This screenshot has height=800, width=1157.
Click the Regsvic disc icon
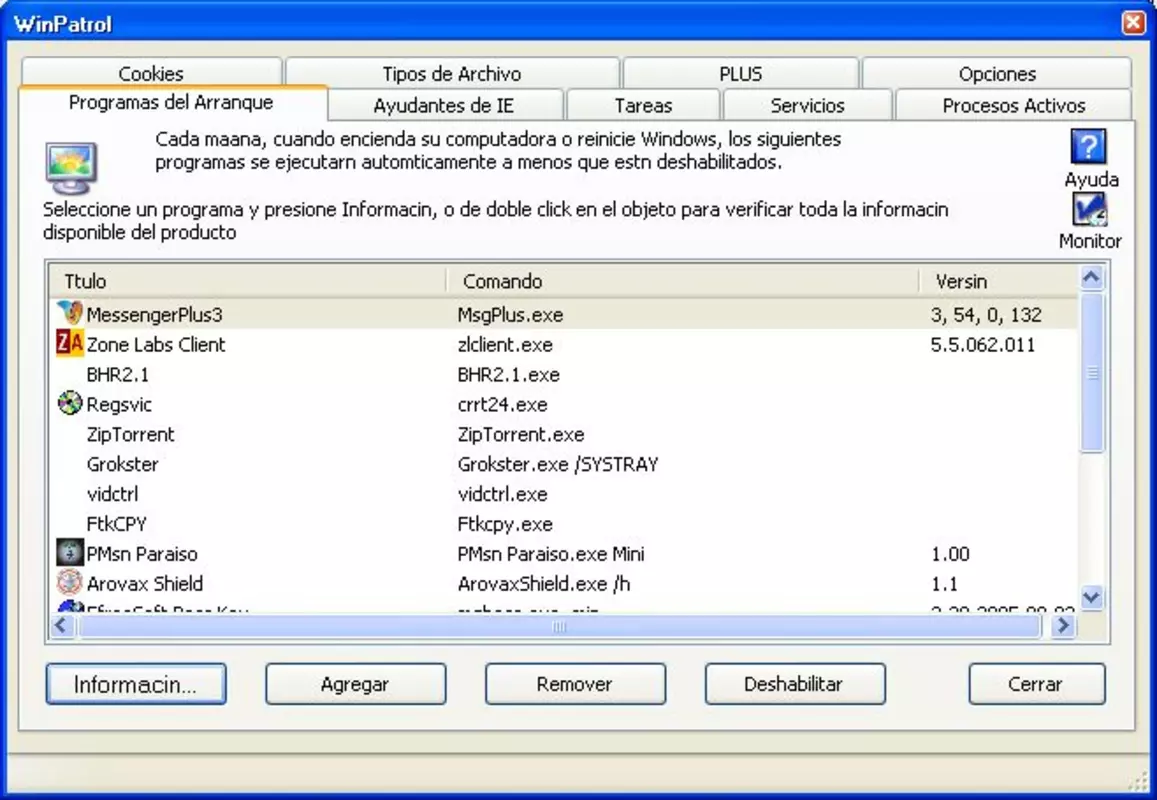coord(70,403)
